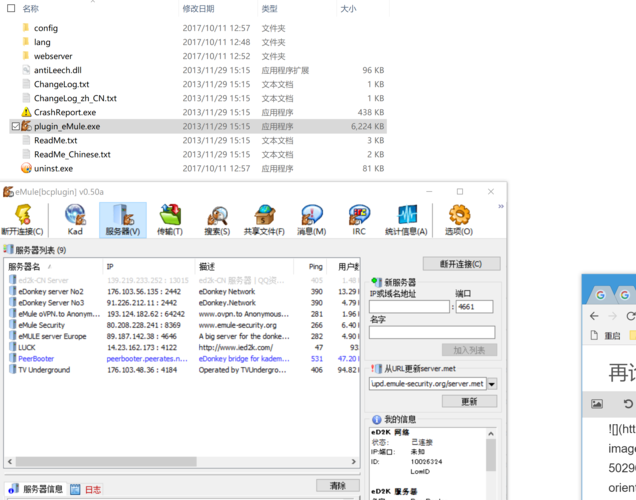The image size is (636, 500).
Task: Click scroll right arrow of server list
Action: point(353,461)
